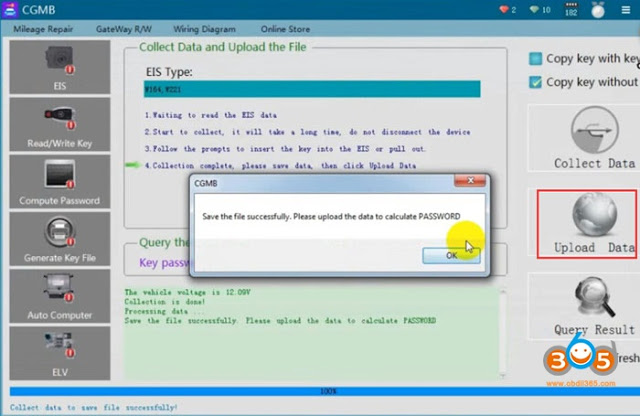Image resolution: width=640 pixels, height=416 pixels.
Task: Open the ELV module icon
Action: point(60,353)
